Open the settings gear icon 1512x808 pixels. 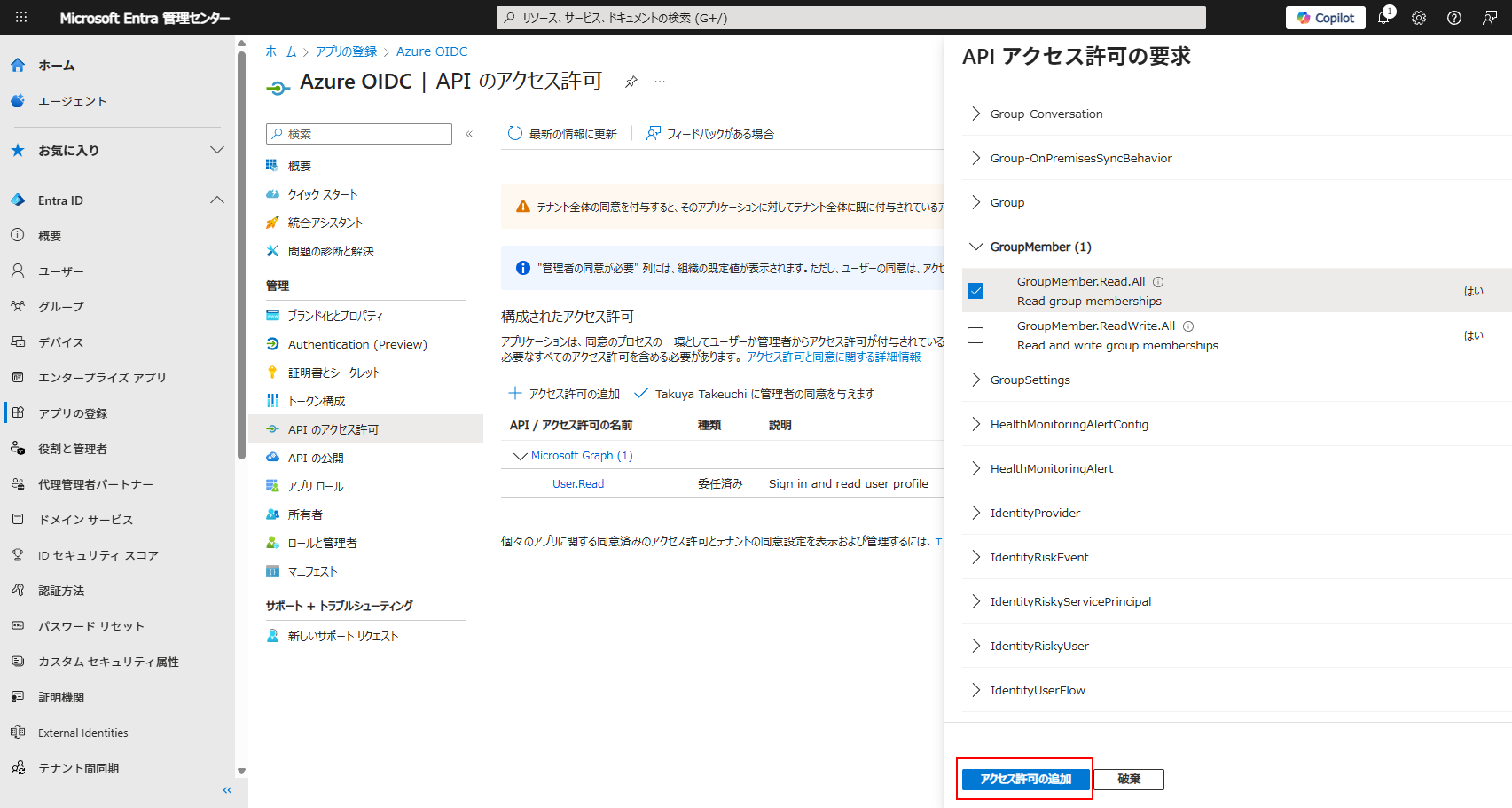[x=1419, y=18]
